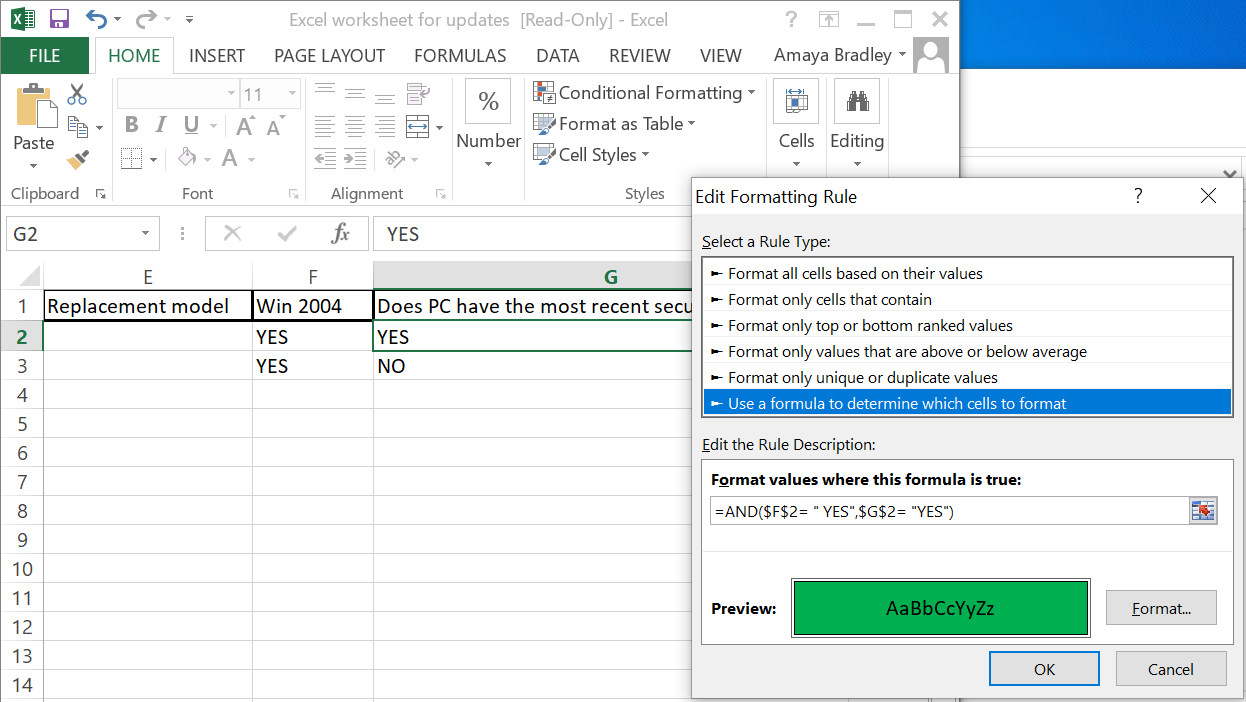The height and width of the screenshot is (702, 1246).
Task: Open the Number format percent button
Action: coord(488,102)
